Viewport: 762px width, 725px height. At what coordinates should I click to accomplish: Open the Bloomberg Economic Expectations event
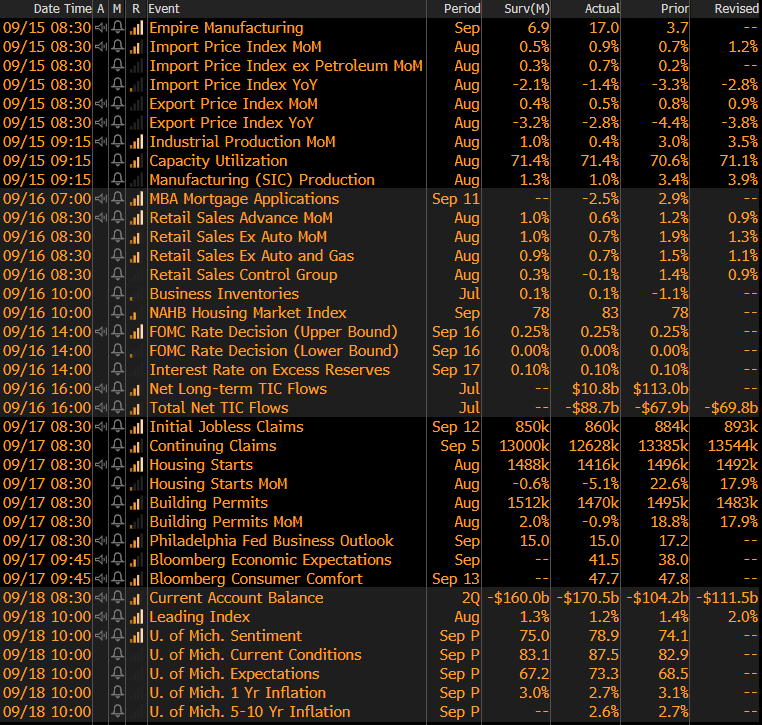pos(271,560)
